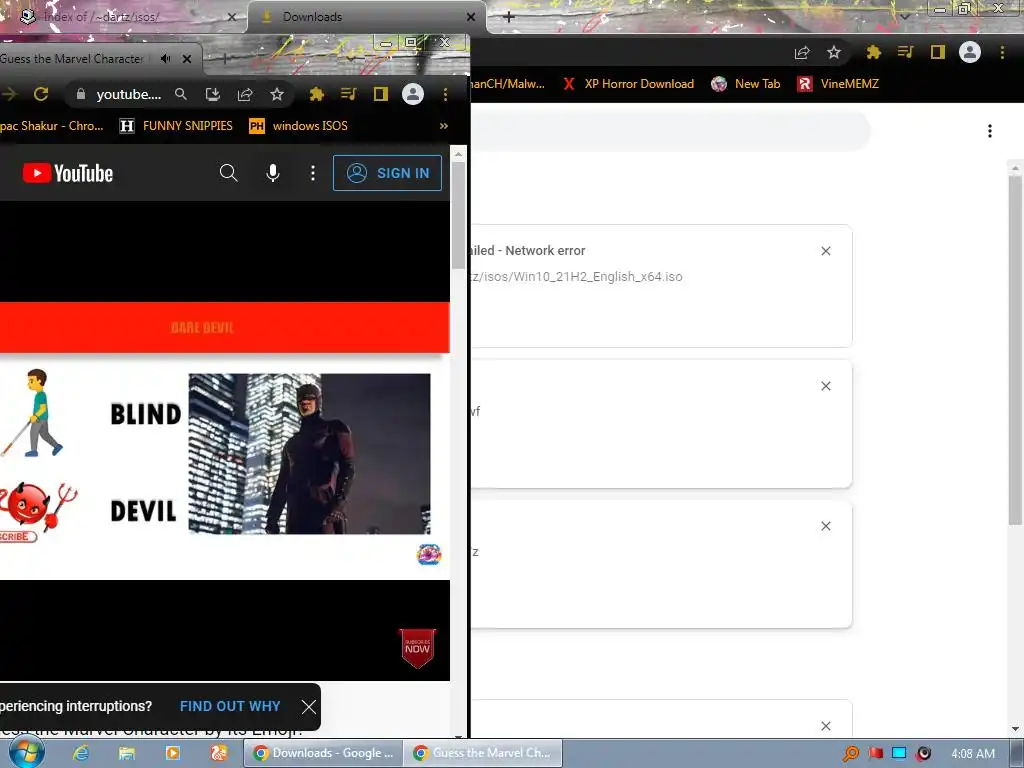Image resolution: width=1024 pixels, height=768 pixels.
Task: Close the Guess the Marvel Character tab
Action: (187, 59)
